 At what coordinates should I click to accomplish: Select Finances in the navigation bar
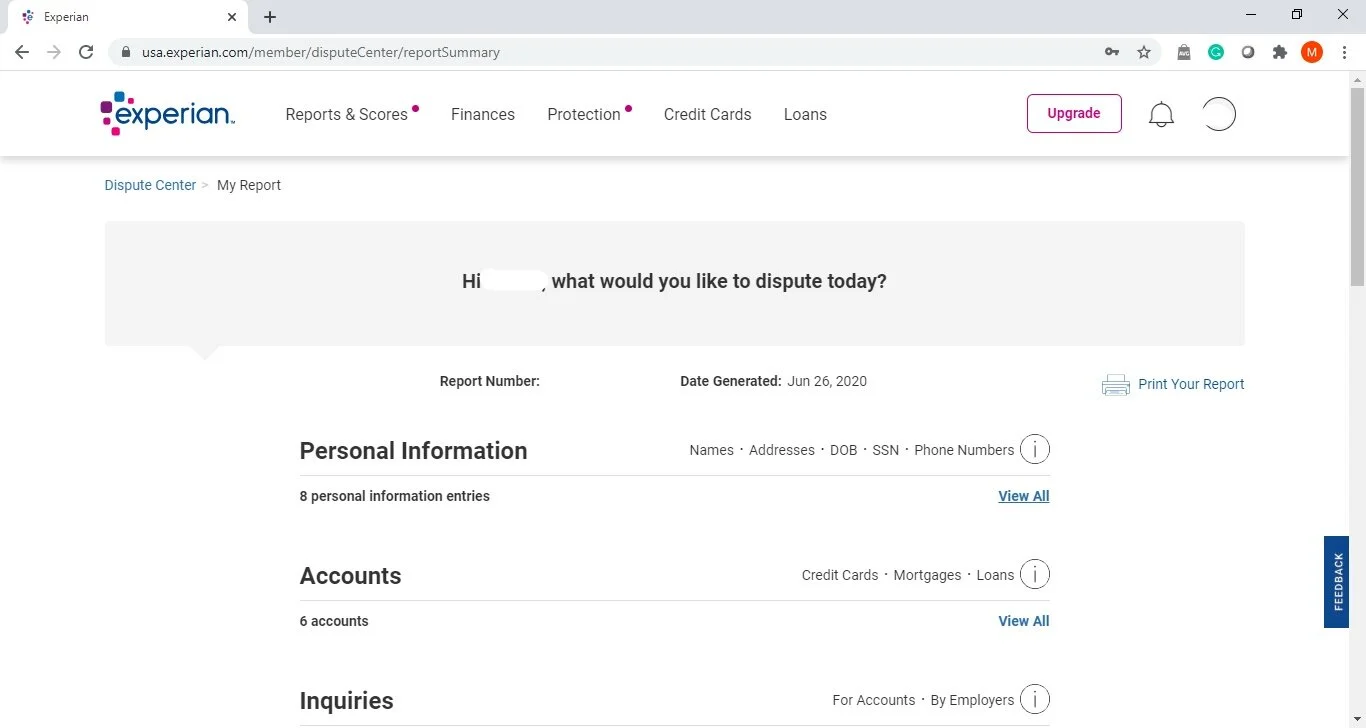pyautogui.click(x=483, y=114)
